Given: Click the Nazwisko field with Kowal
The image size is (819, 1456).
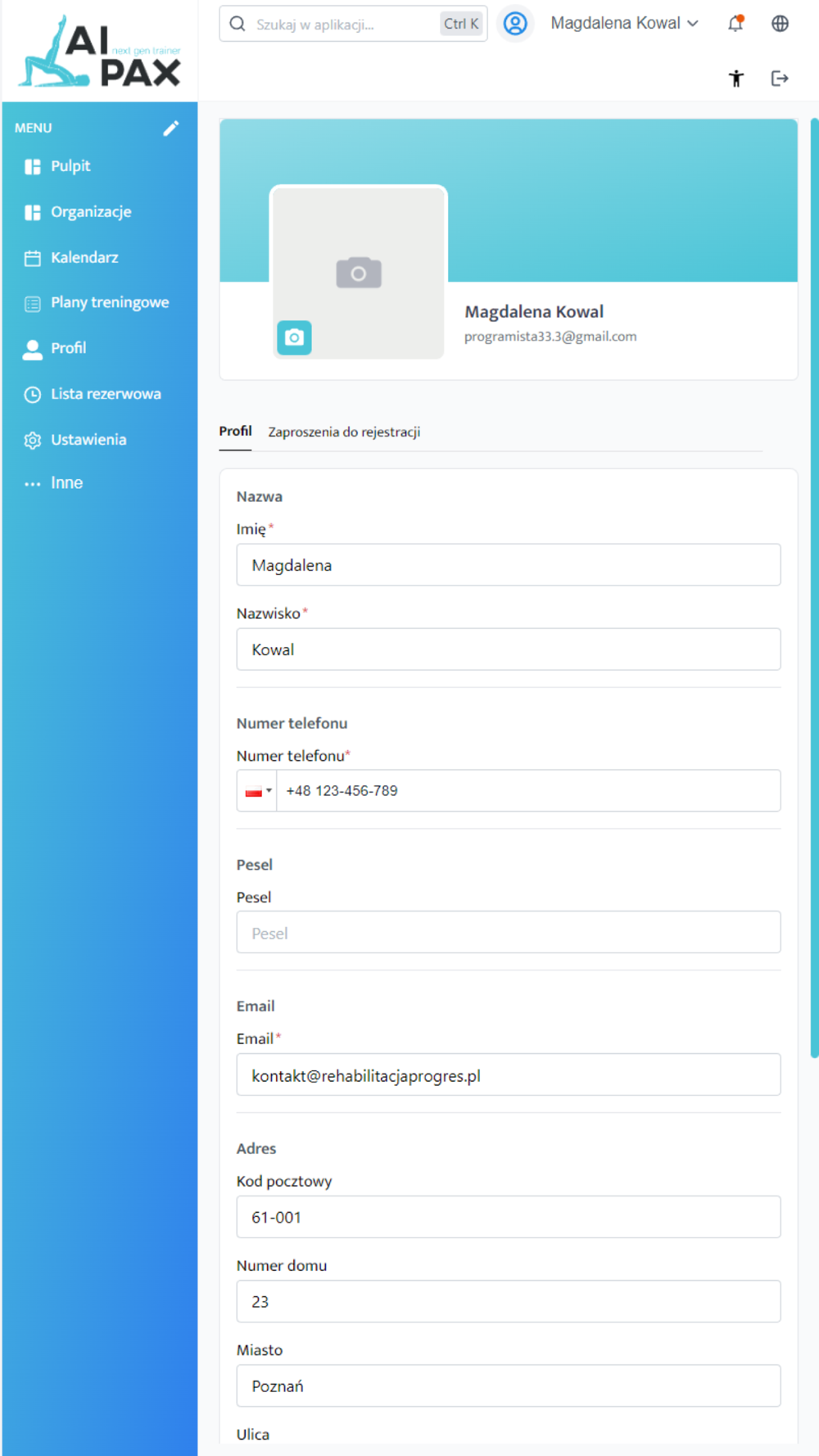Looking at the screenshot, I should point(509,649).
